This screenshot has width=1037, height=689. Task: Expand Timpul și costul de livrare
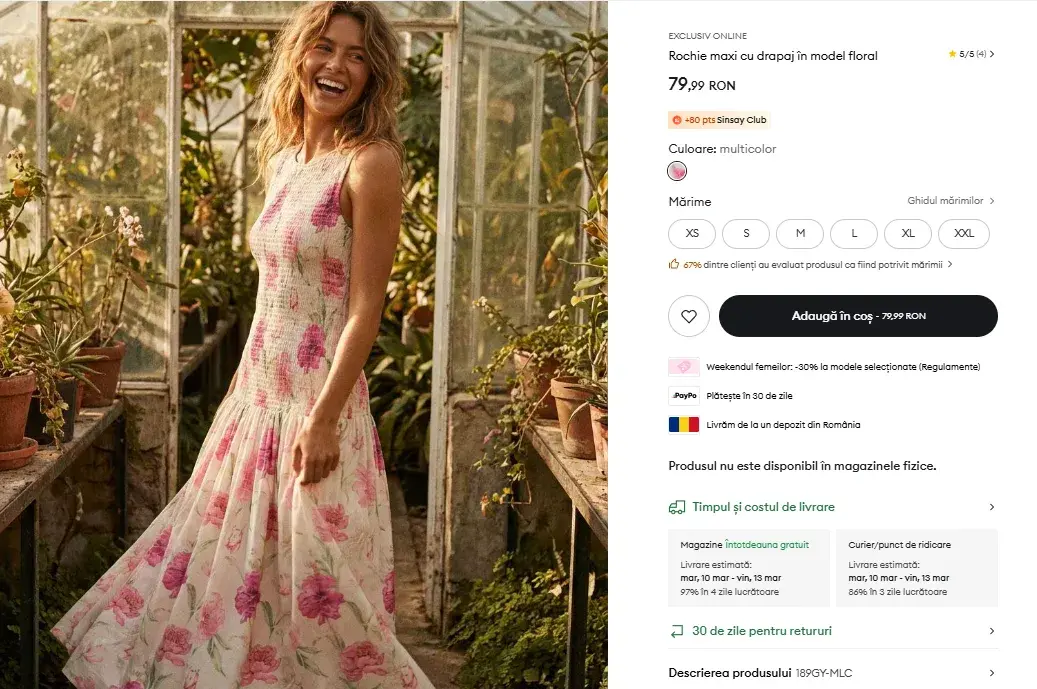point(833,507)
